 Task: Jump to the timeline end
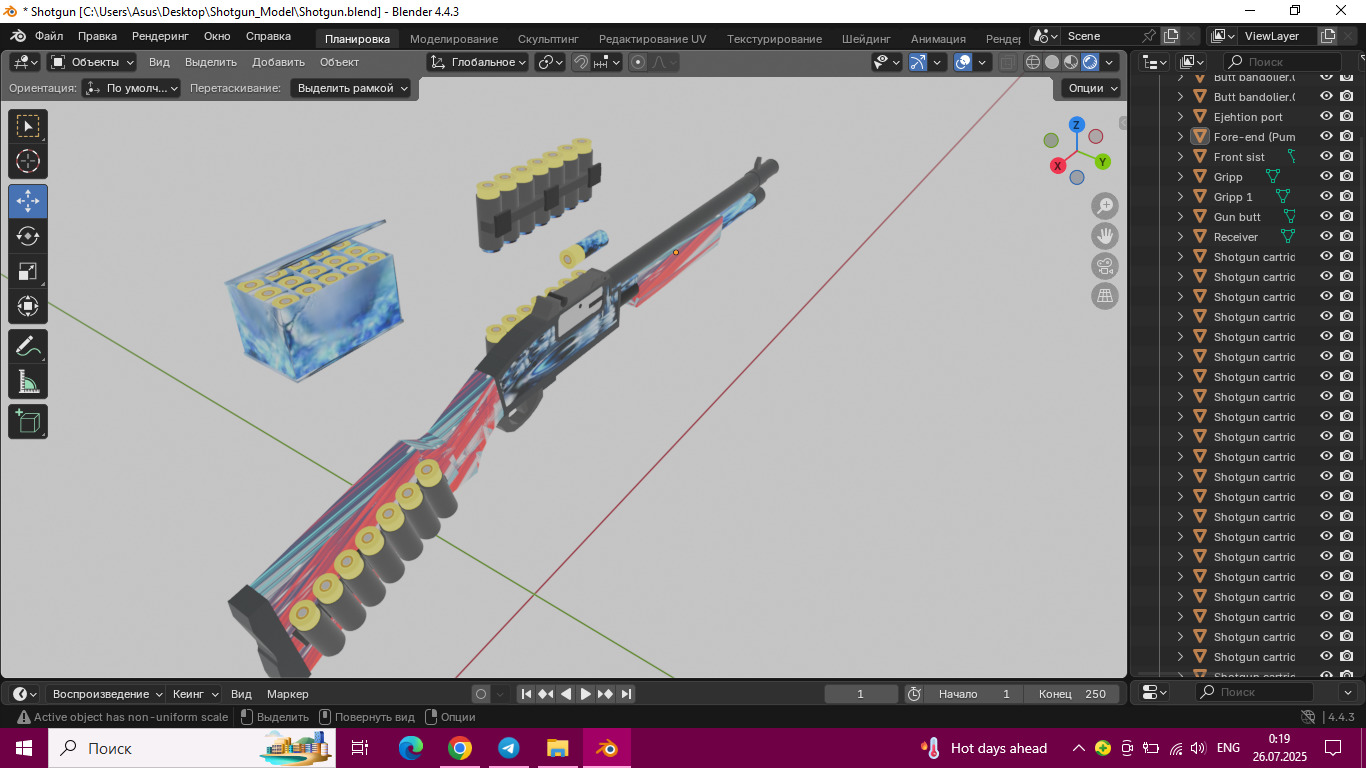pos(626,694)
